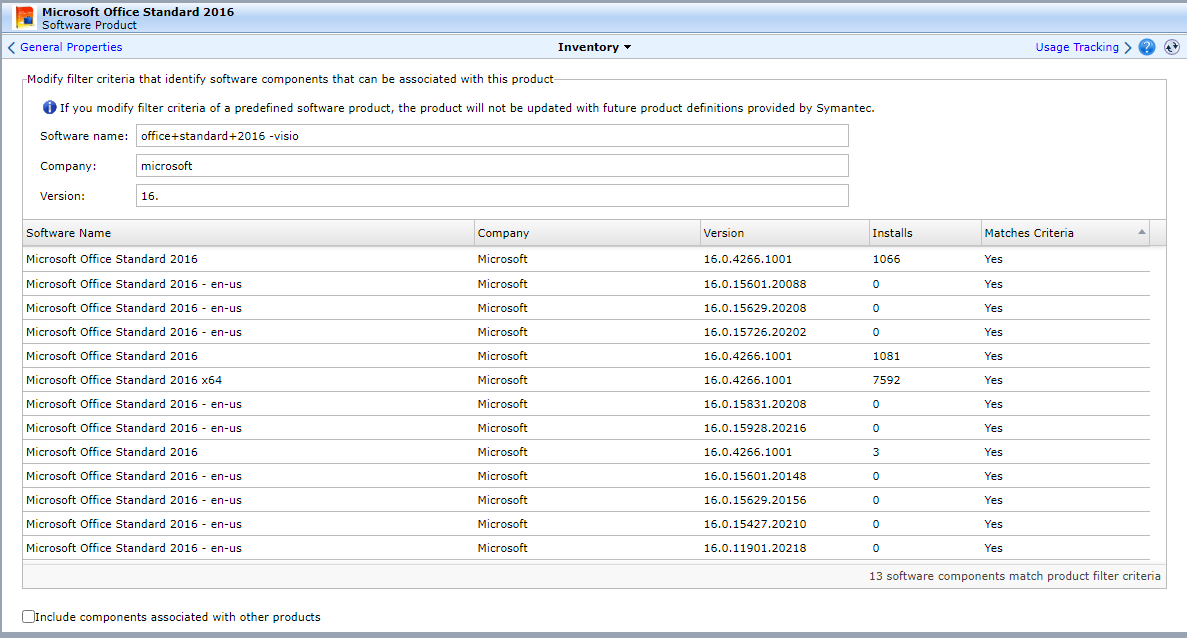This screenshot has height=638, width=1187.
Task: Click the Software name label
Action: pyautogui.click(x=84, y=136)
